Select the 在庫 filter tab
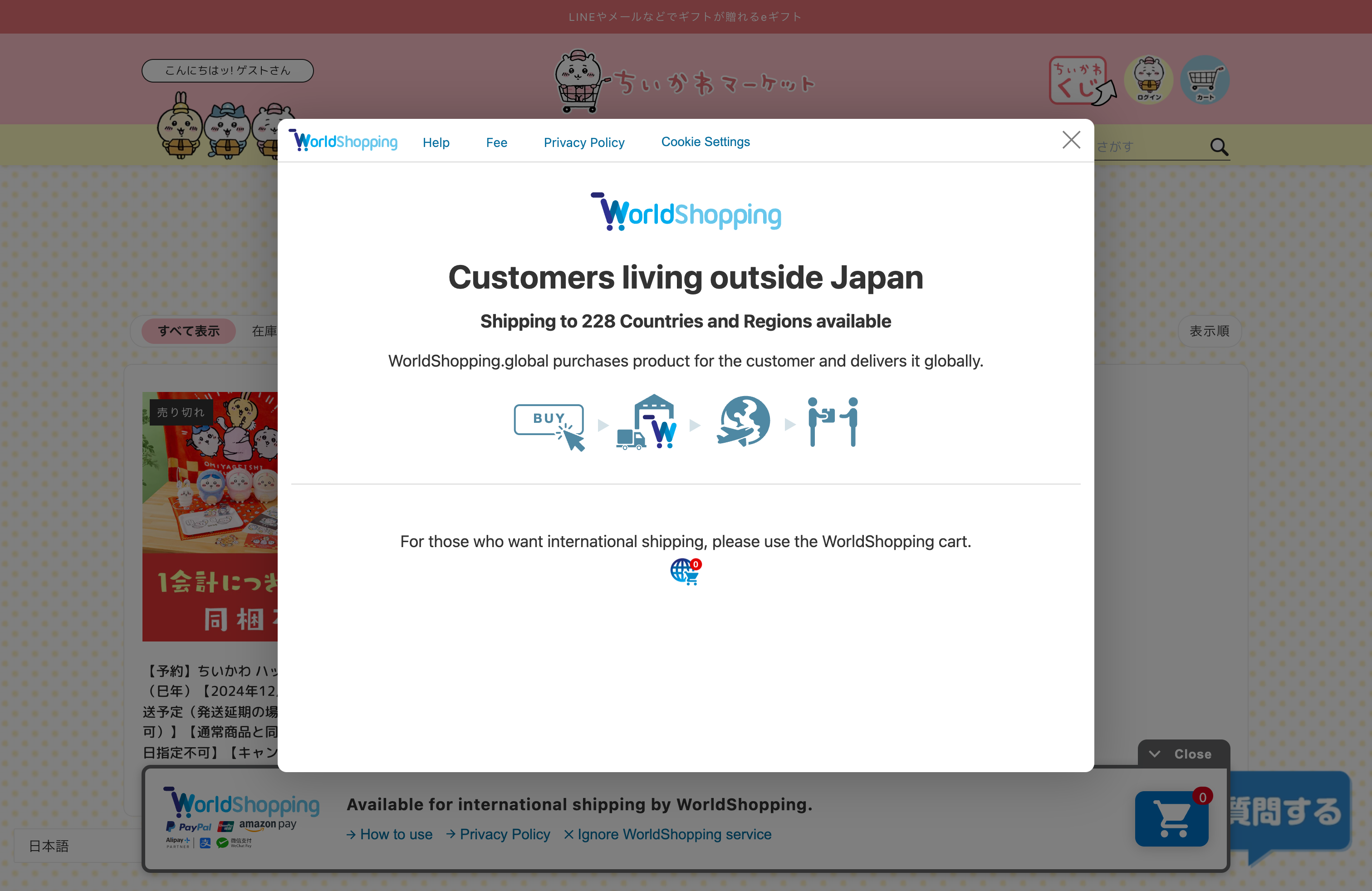This screenshot has width=1372, height=891. [x=265, y=331]
